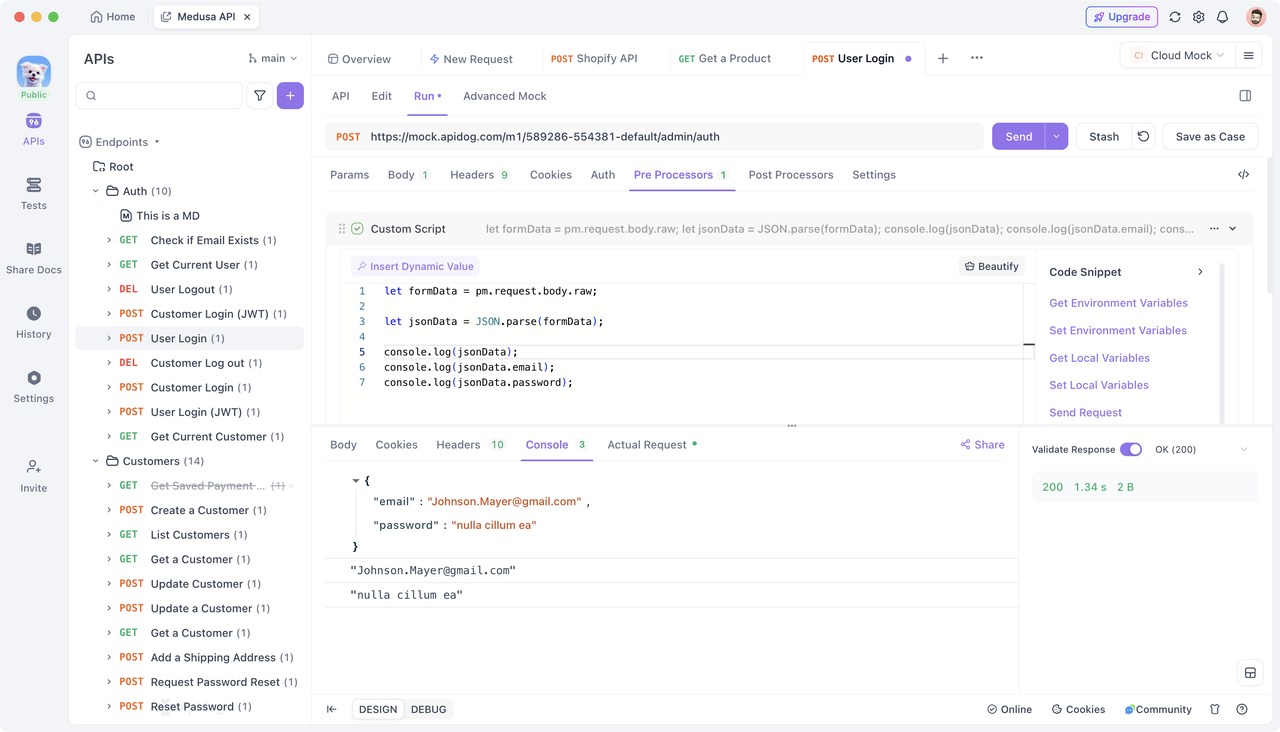1280x732 pixels.
Task: Open the Home tab
Action: [x=112, y=17]
